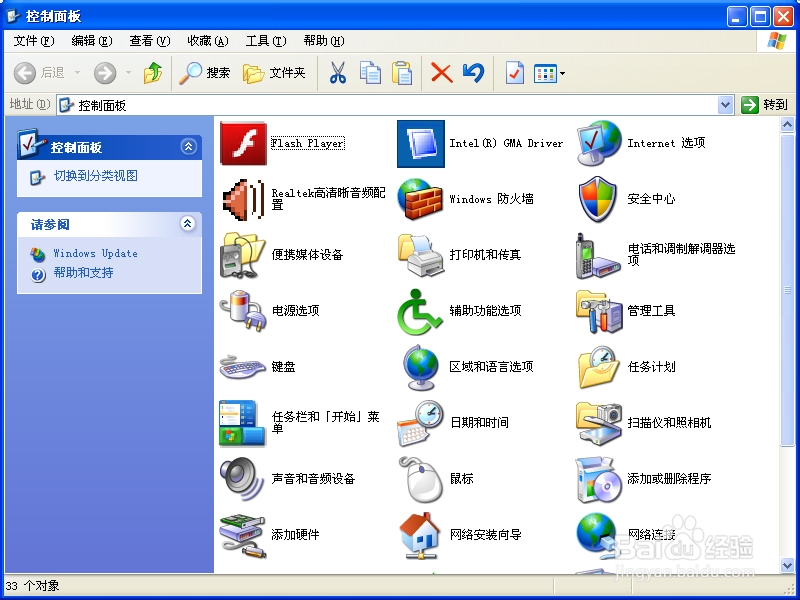
Task: Click the Windows Update link
Action: point(95,253)
